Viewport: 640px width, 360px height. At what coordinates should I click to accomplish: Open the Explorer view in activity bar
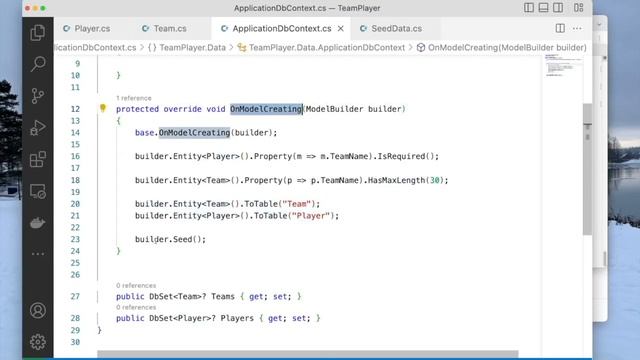coord(38,33)
